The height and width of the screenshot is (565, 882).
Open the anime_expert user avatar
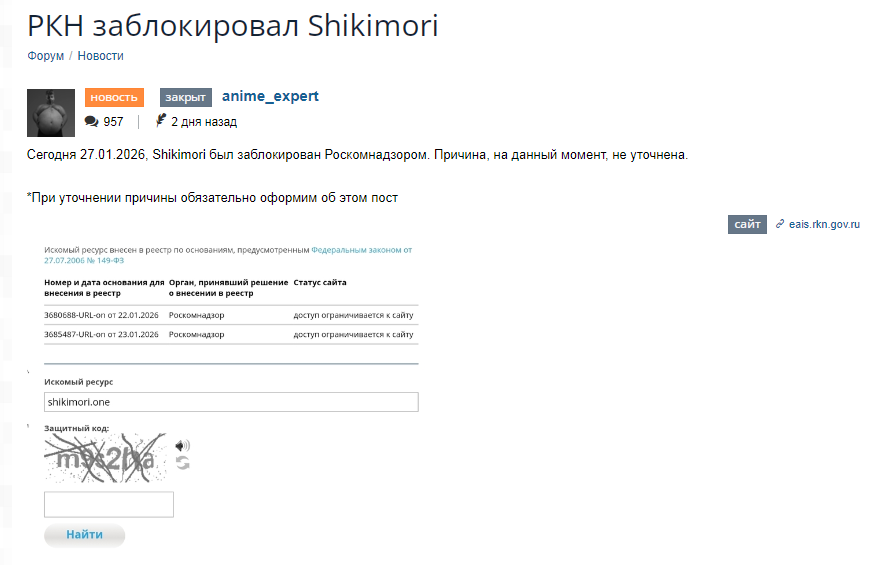click(x=51, y=113)
